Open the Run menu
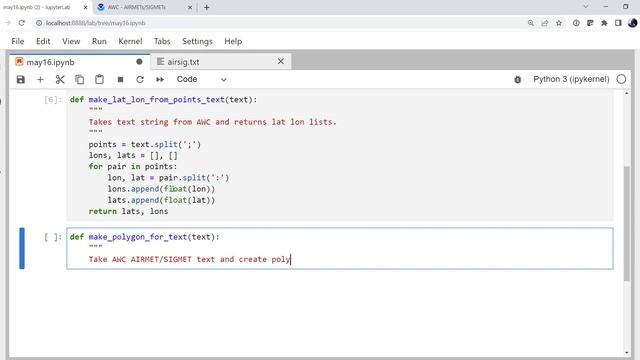 99,41
